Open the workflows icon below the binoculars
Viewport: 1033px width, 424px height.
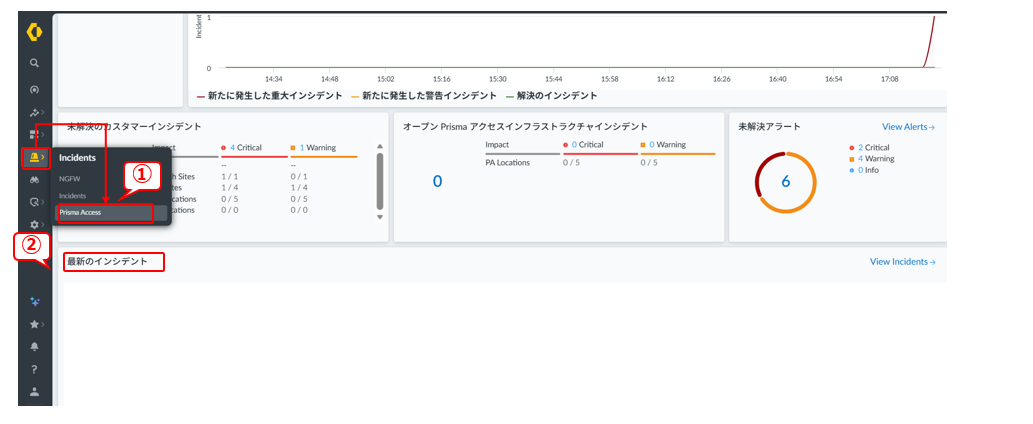[34, 202]
